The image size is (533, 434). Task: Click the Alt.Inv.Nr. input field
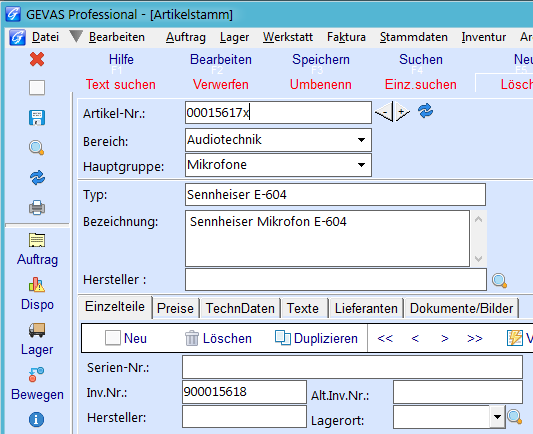[x=458, y=392]
